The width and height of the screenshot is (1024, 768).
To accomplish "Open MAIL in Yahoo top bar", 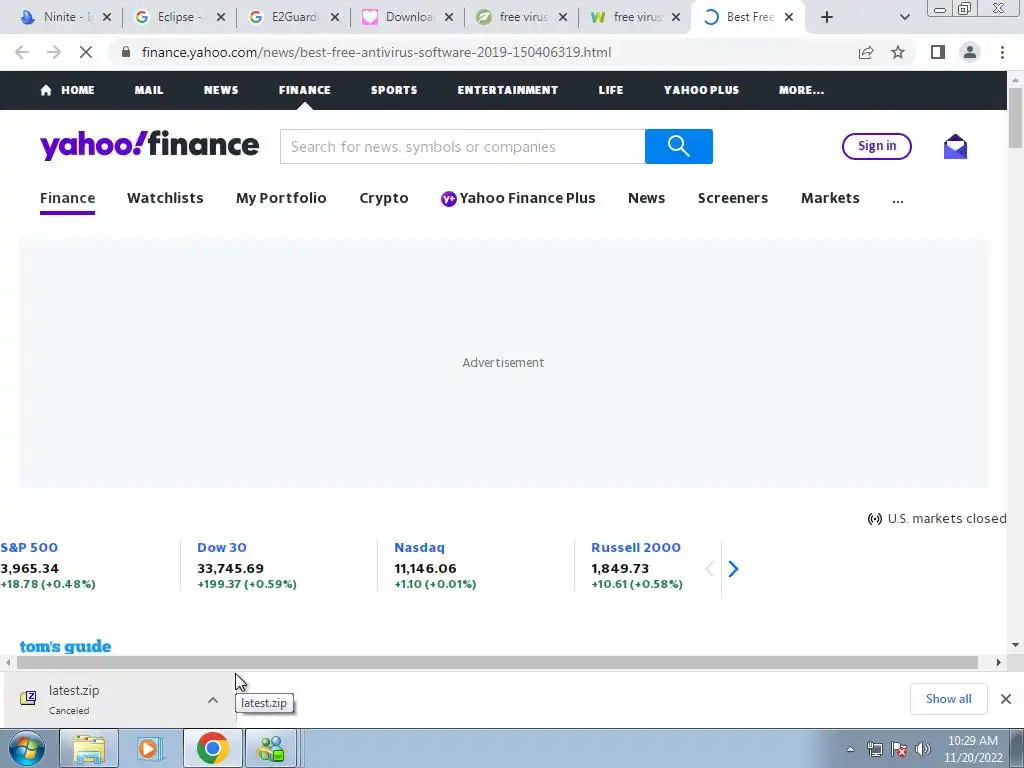I will click(x=149, y=90).
